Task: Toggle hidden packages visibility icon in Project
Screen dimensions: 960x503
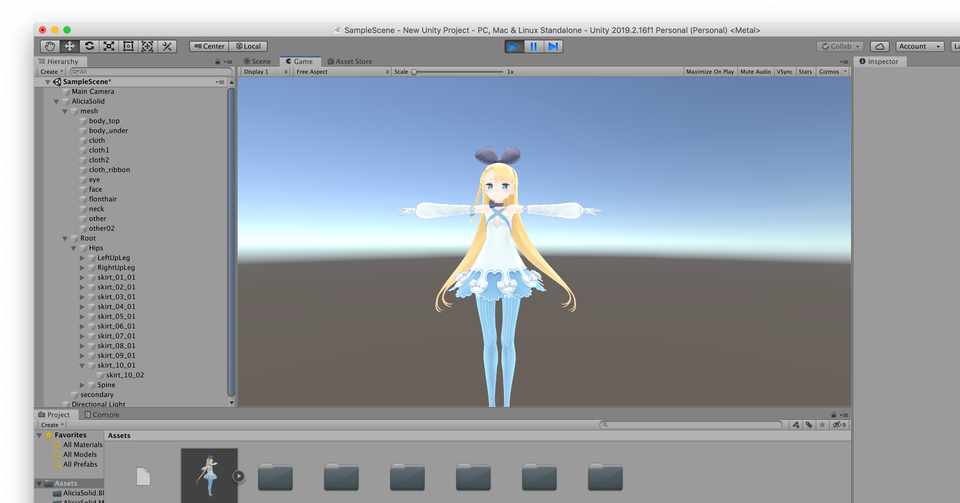Action: click(839, 425)
